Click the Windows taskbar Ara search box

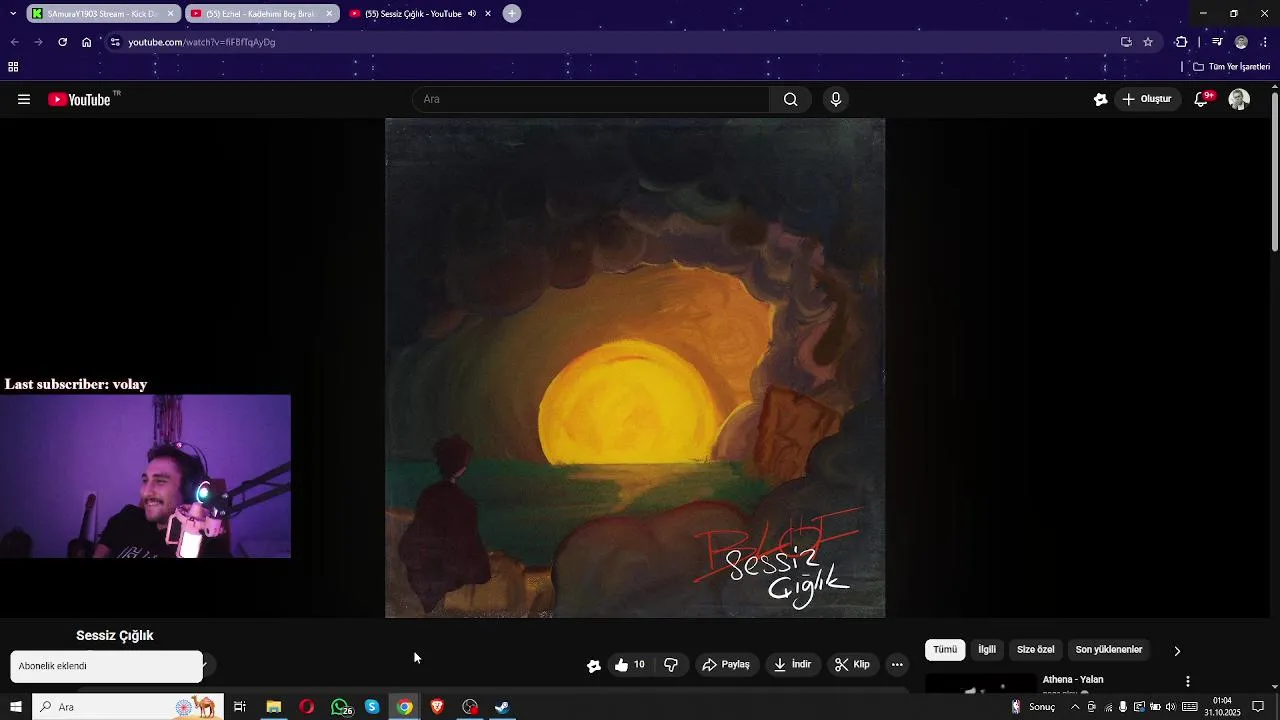click(128, 707)
